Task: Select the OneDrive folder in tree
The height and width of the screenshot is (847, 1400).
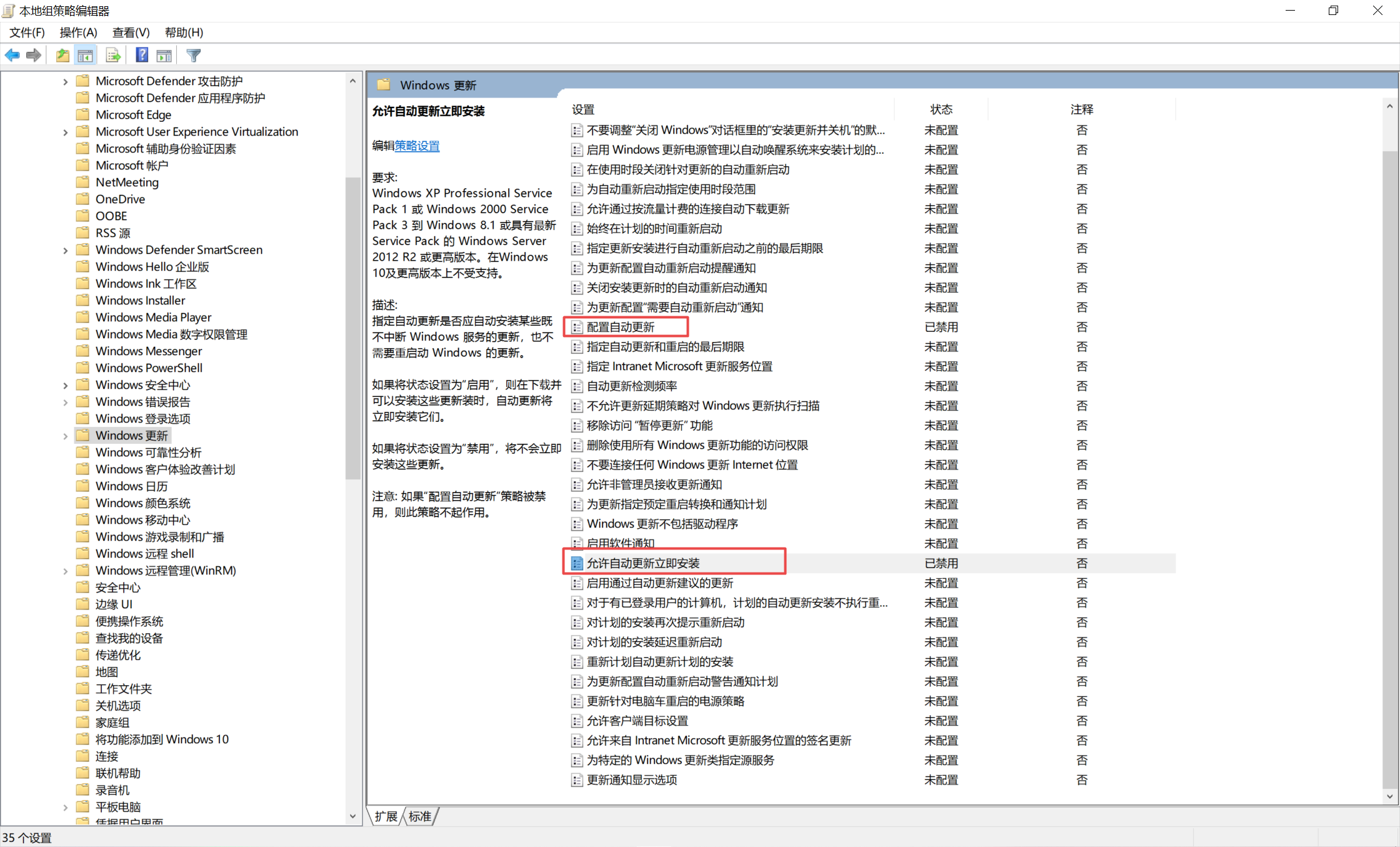Action: [120, 199]
